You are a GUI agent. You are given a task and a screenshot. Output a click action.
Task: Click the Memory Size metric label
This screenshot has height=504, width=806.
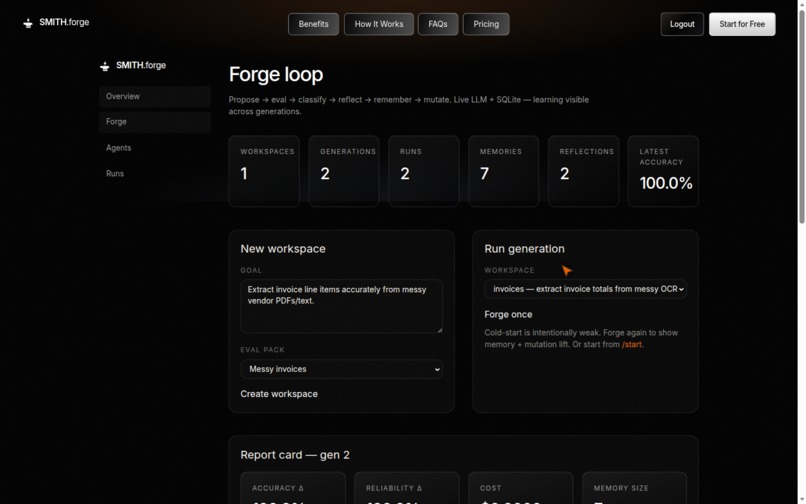coord(621,488)
